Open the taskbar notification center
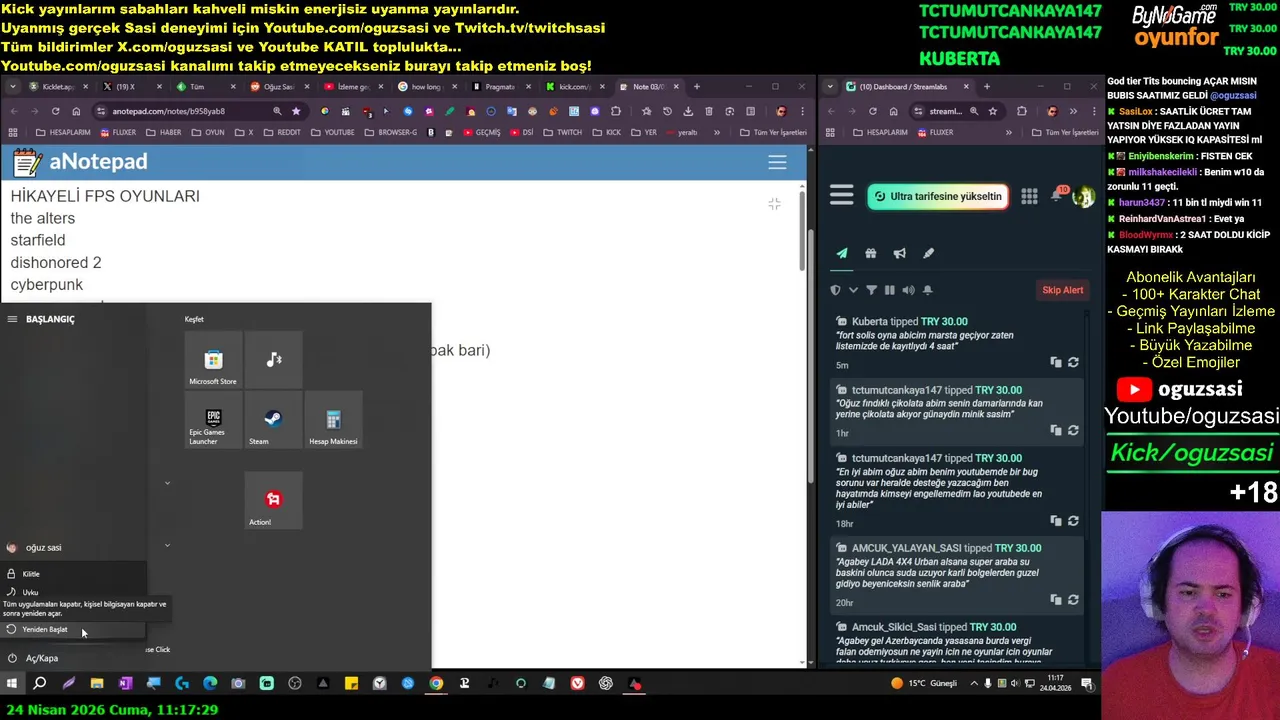 1087,684
